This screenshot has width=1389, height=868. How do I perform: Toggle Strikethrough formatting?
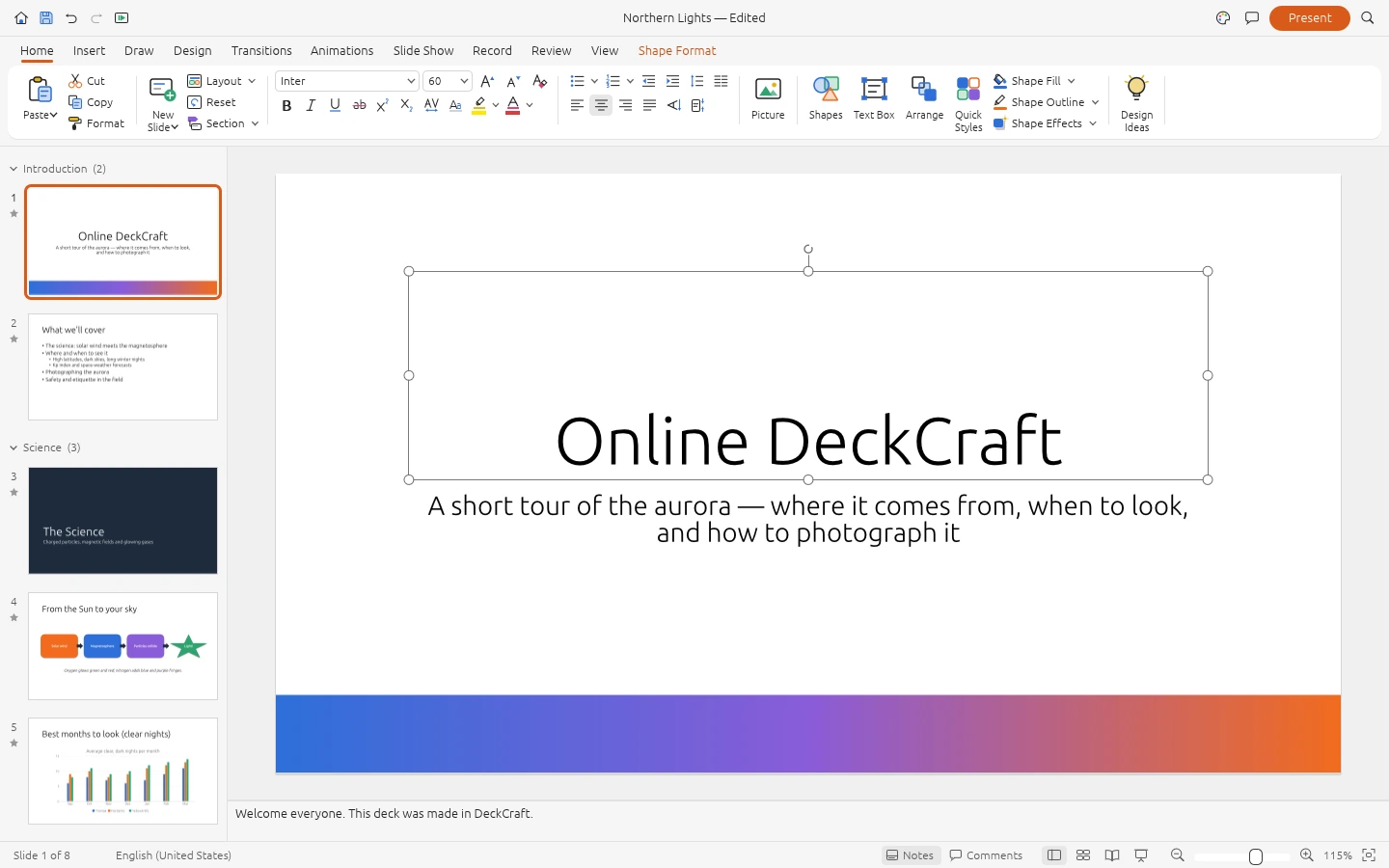(x=359, y=105)
